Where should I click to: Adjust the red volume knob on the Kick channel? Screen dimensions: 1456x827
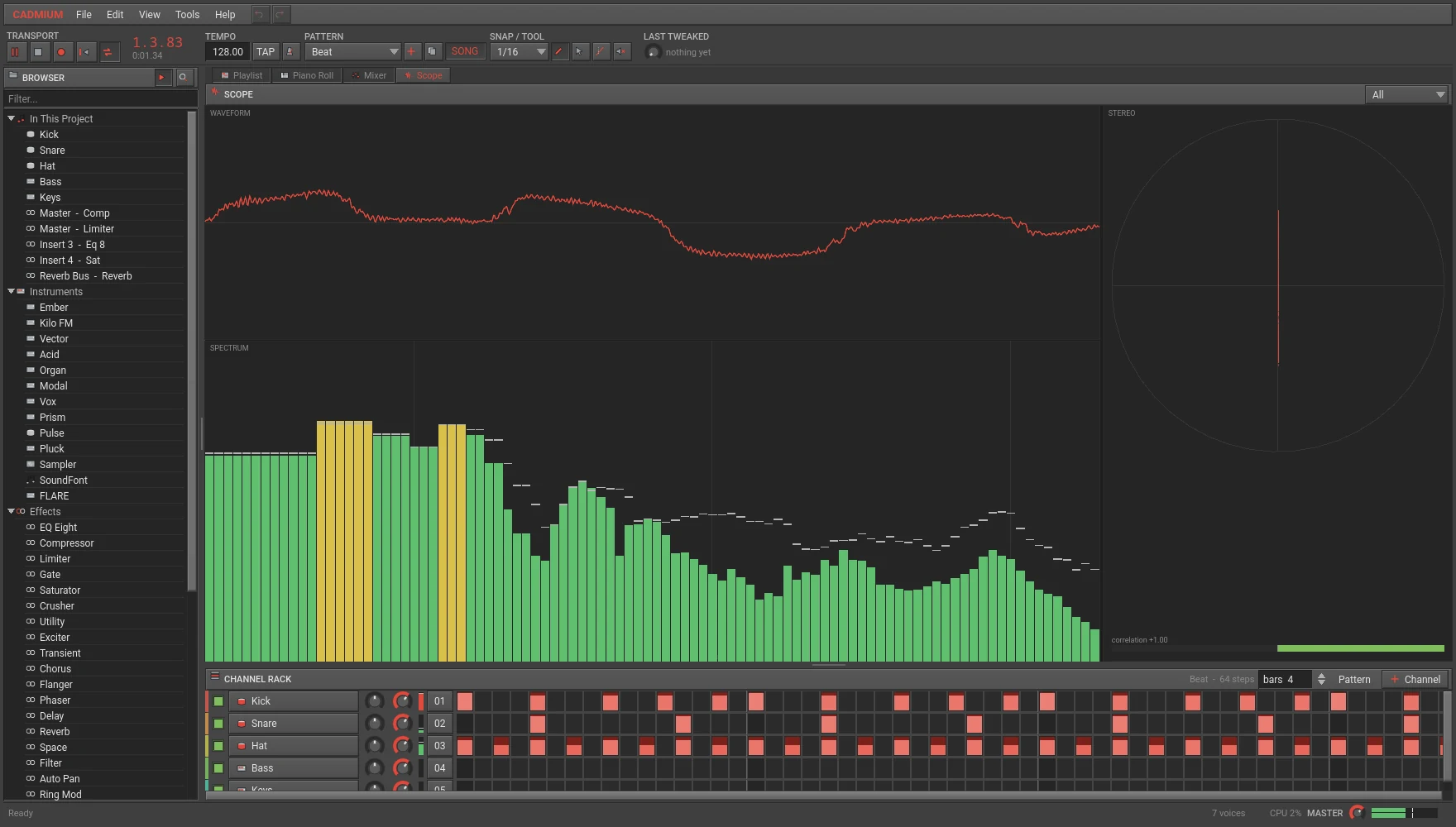(403, 701)
